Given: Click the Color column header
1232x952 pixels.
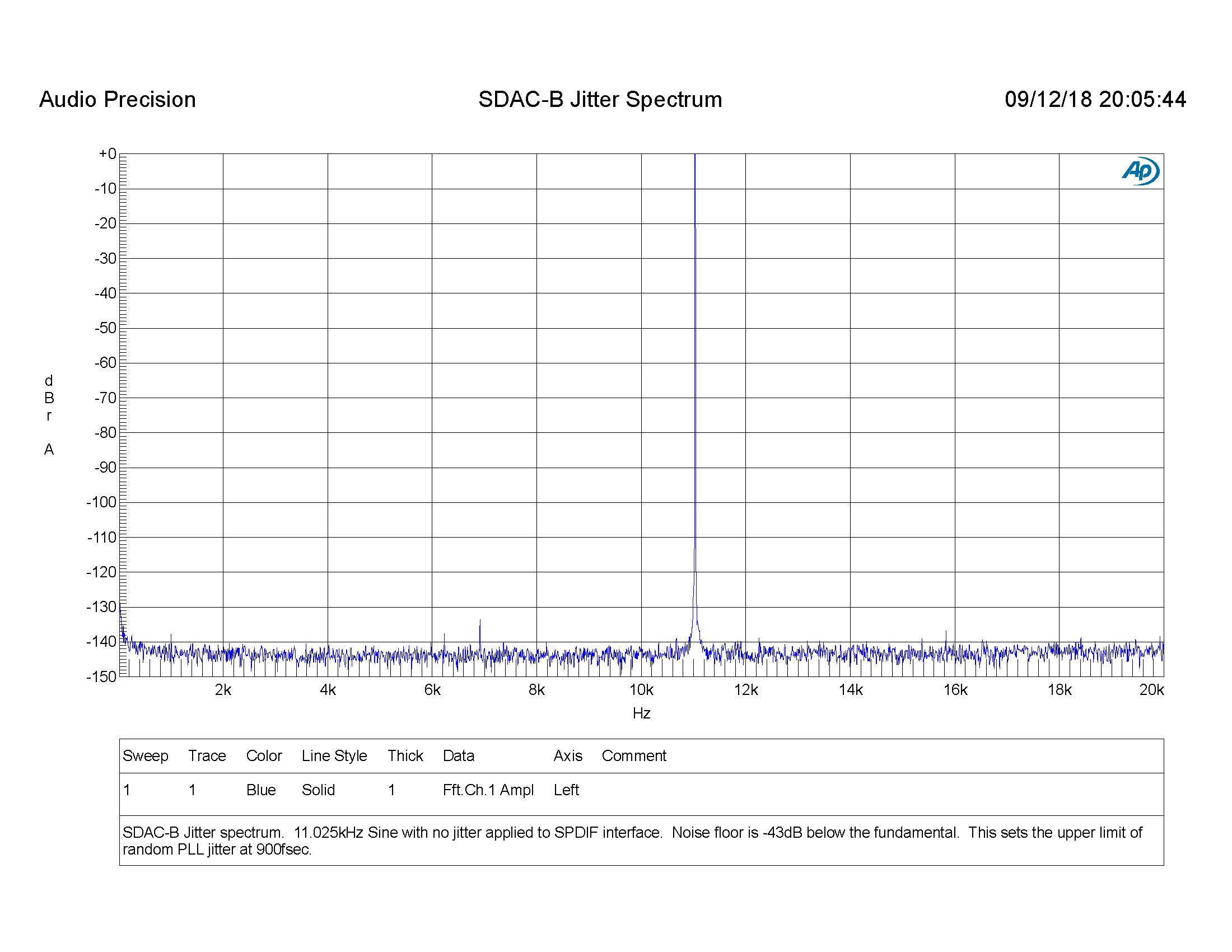Looking at the screenshot, I should coord(264,756).
